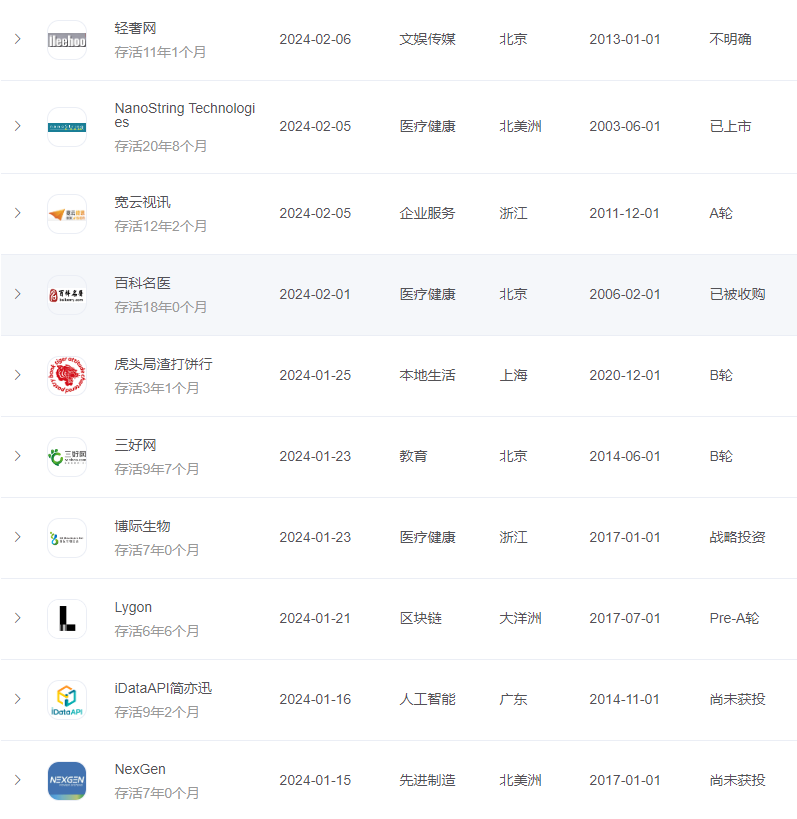This screenshot has width=797, height=819.
Task: Select founding date 2003-06-01
Action: coord(625,126)
